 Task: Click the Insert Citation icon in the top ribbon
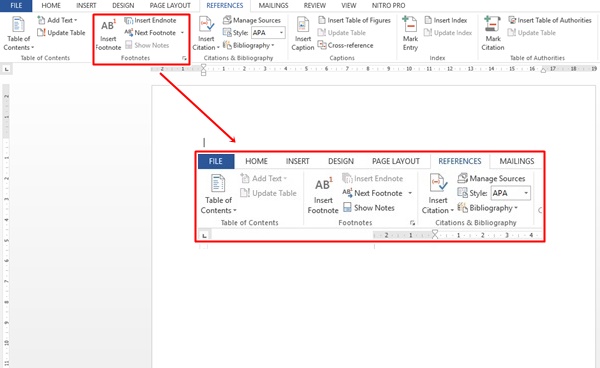click(206, 24)
